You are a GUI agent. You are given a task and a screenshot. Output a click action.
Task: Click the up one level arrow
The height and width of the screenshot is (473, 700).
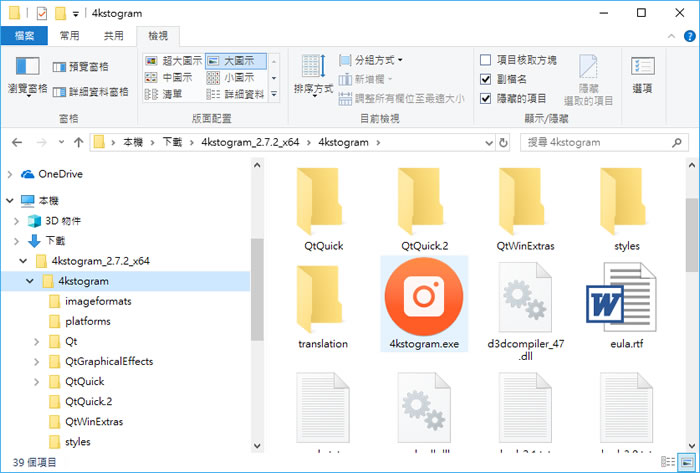pyautogui.click(x=79, y=142)
